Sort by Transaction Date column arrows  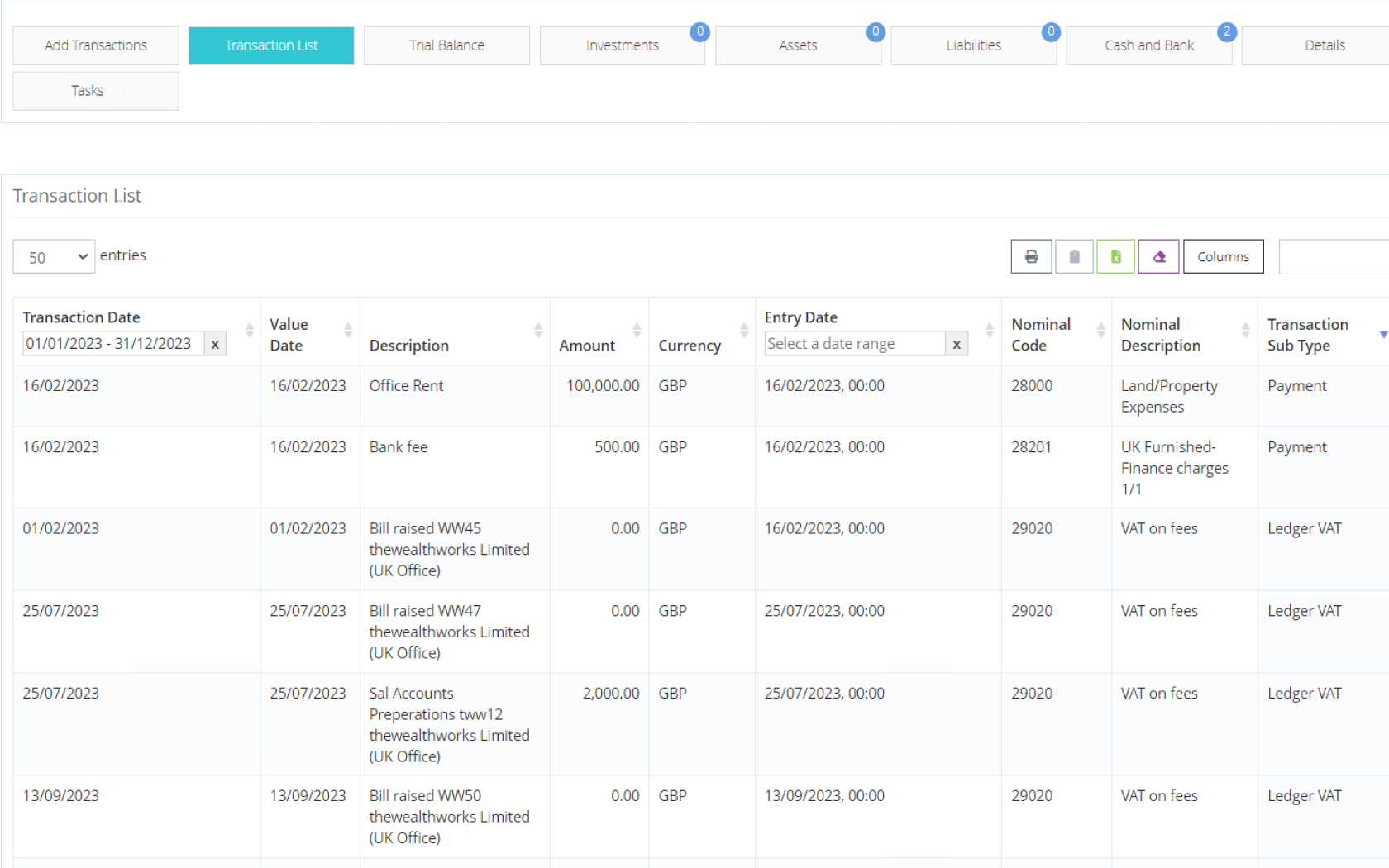(x=249, y=331)
